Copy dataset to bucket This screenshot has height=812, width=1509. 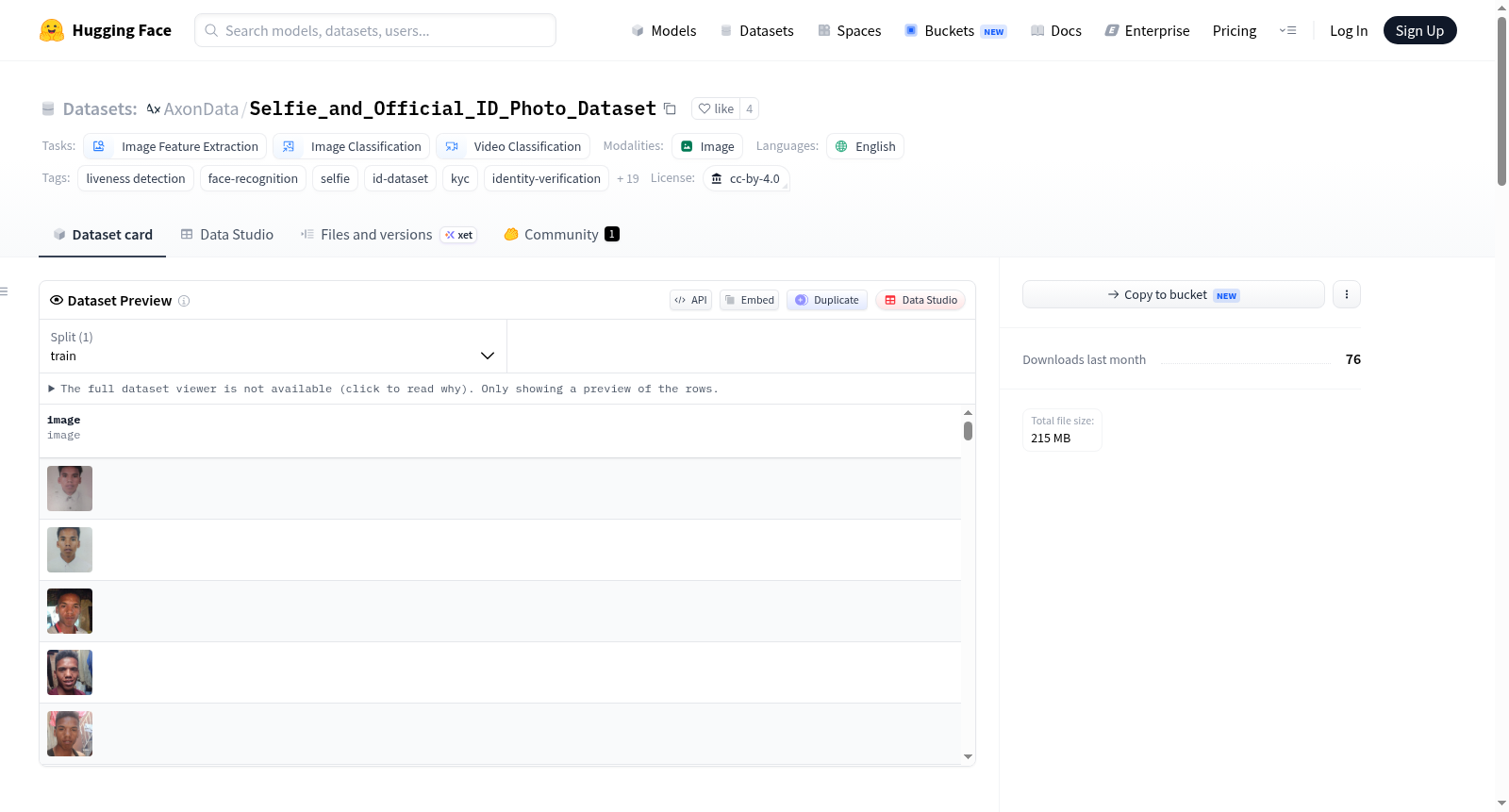click(x=1173, y=294)
